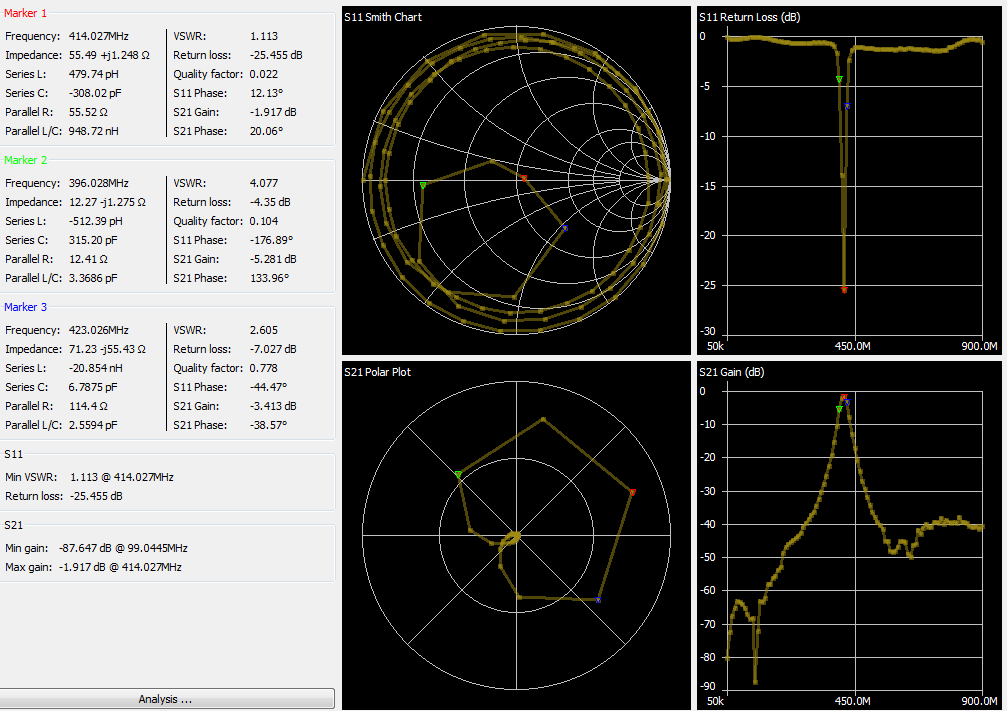This screenshot has height=711, width=1007.
Task: Click Marker 2 impedance "12.27 -j1.275 Ω"
Action: [107, 202]
